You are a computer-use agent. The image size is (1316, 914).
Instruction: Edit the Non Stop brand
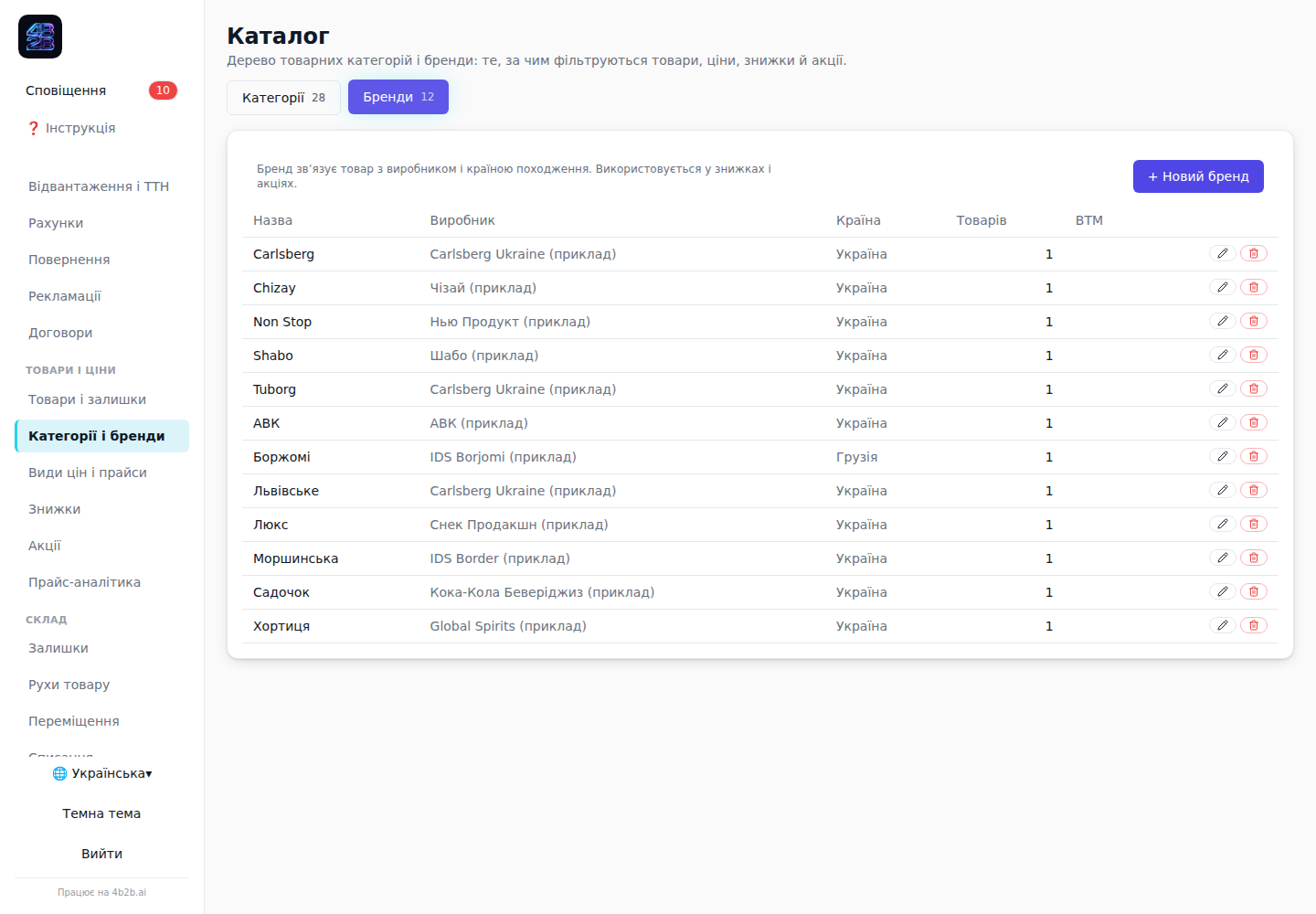pyautogui.click(x=1222, y=321)
